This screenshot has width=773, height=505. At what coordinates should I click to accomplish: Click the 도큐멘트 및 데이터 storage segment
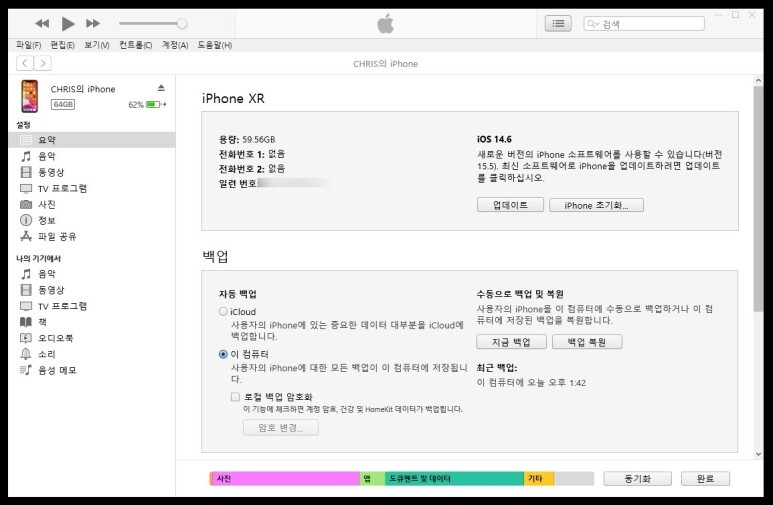pyautogui.click(x=454, y=478)
